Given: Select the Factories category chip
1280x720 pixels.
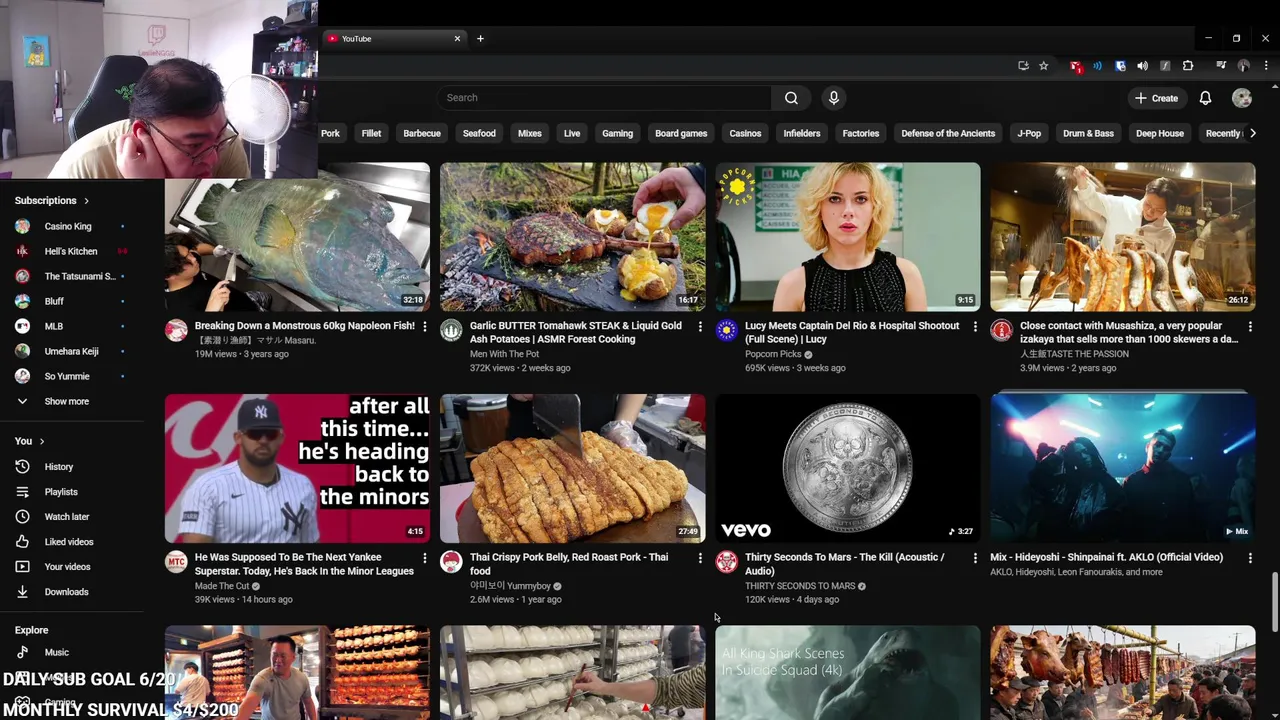Looking at the screenshot, I should pos(860,133).
